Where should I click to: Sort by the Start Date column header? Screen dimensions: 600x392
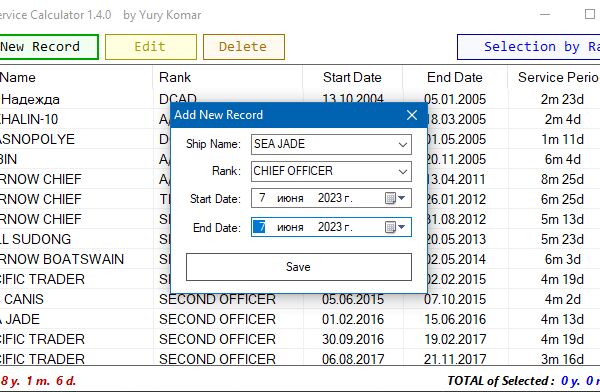coord(352,77)
